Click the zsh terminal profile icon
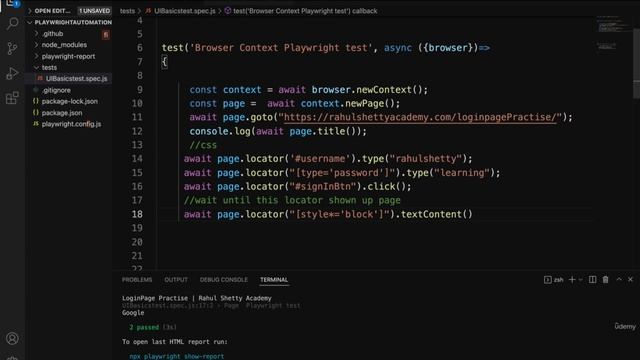Image resolution: width=640 pixels, height=360 pixels. 548,280
